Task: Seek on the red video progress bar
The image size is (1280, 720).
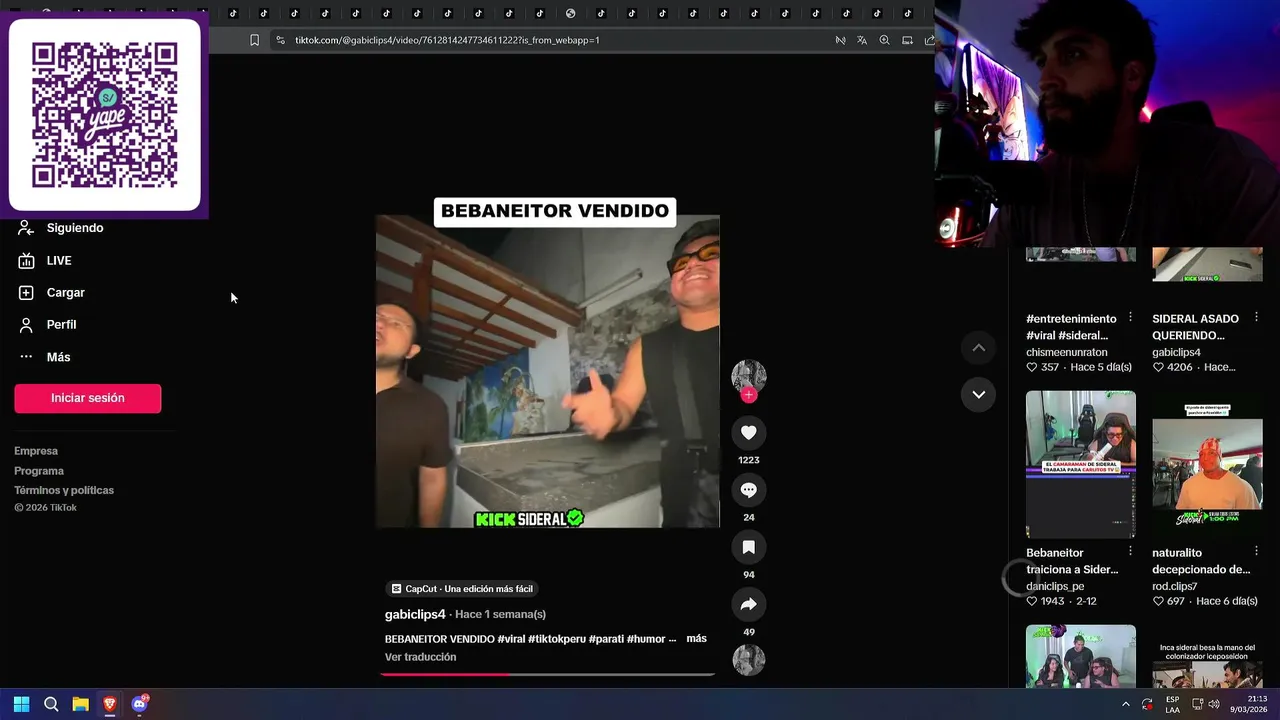Action: pyautogui.click(x=547, y=674)
